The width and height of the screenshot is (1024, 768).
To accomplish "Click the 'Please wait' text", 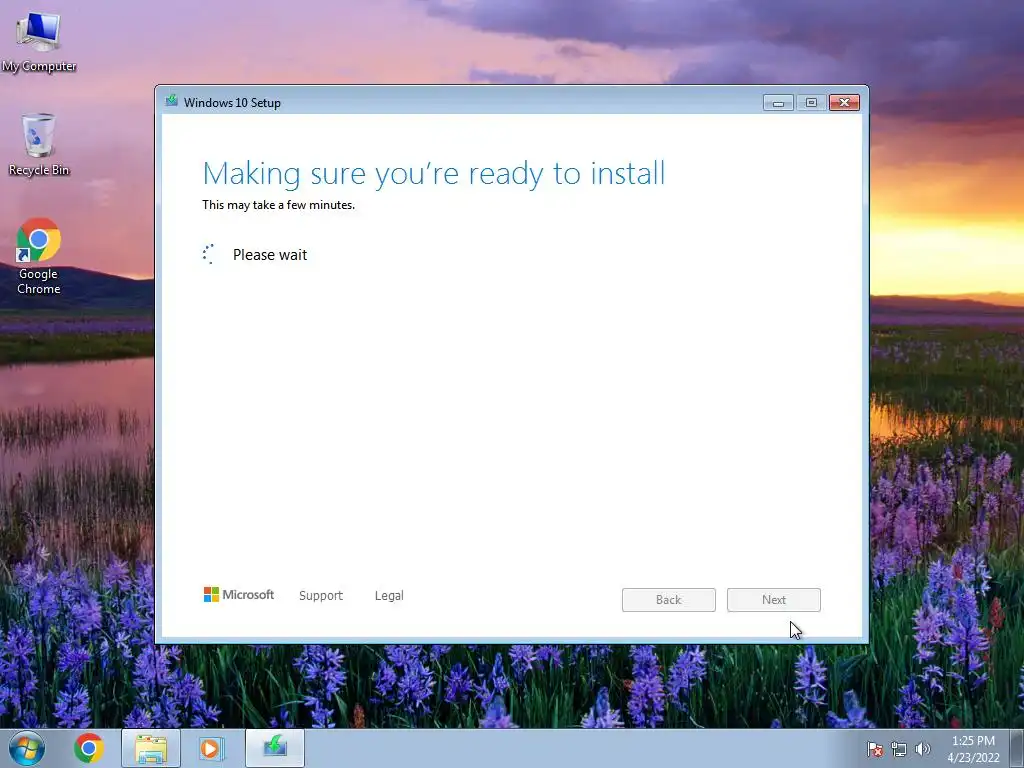I will 270,255.
